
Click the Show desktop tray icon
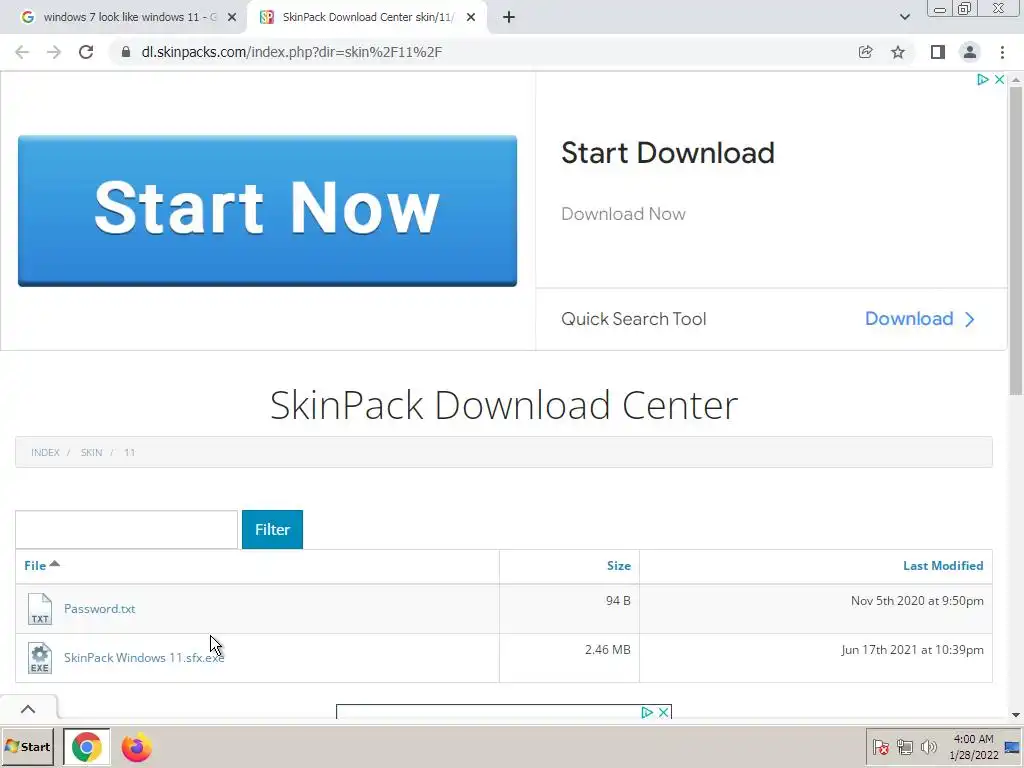pos(1013,747)
